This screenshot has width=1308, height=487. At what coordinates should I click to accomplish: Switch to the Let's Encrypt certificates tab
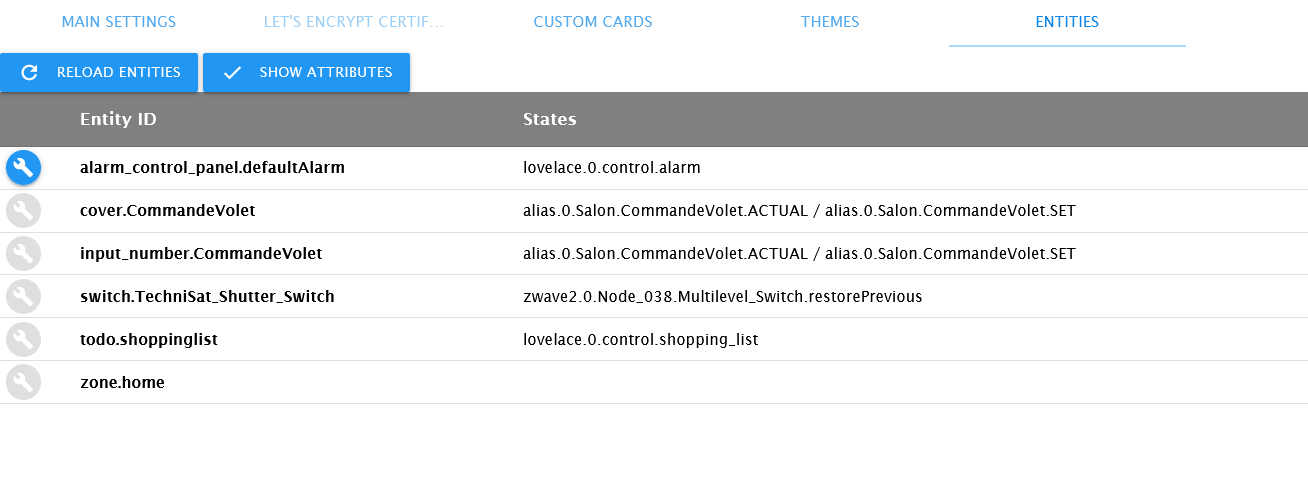tap(353, 22)
